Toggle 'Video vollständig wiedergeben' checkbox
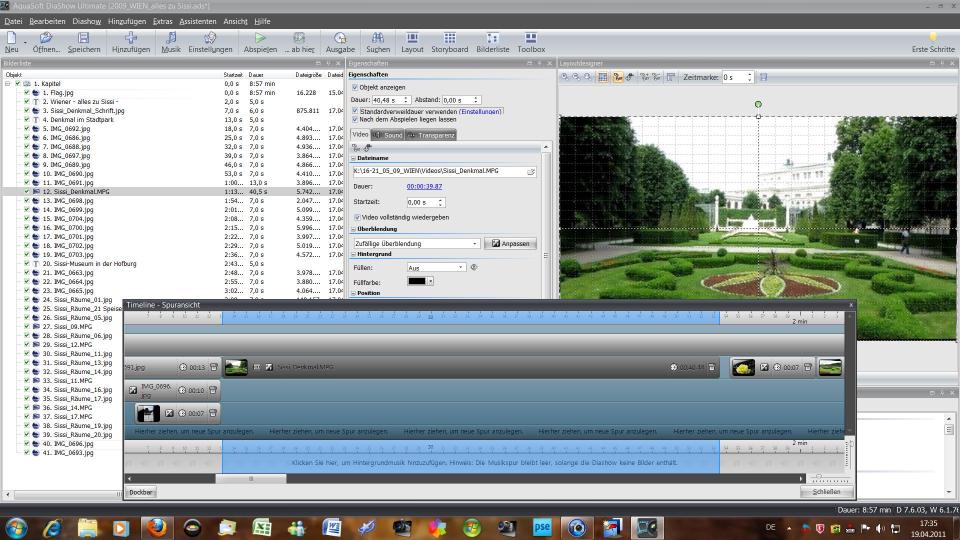960x540 pixels. (x=358, y=217)
